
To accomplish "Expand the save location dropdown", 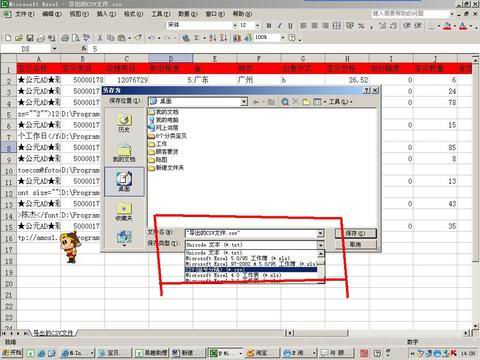I will (x=244, y=101).
